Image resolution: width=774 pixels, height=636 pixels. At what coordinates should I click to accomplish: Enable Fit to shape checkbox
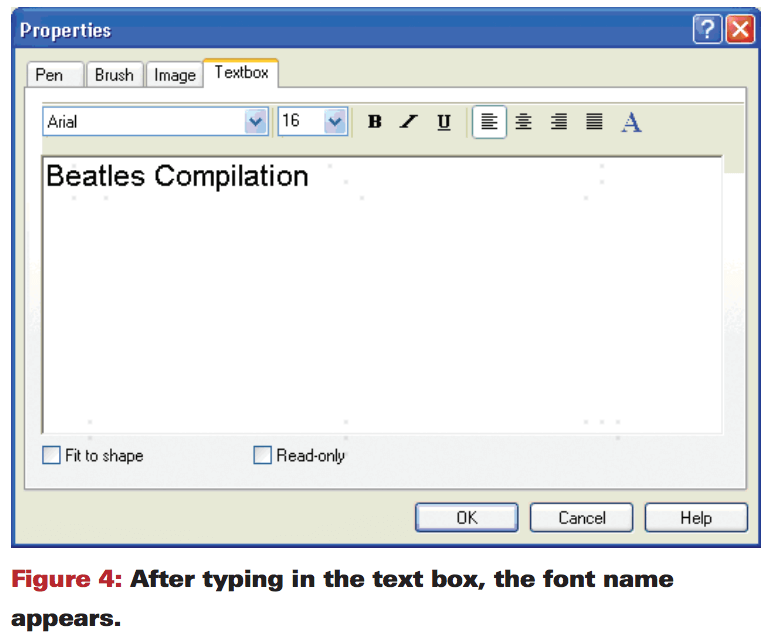click(x=51, y=455)
